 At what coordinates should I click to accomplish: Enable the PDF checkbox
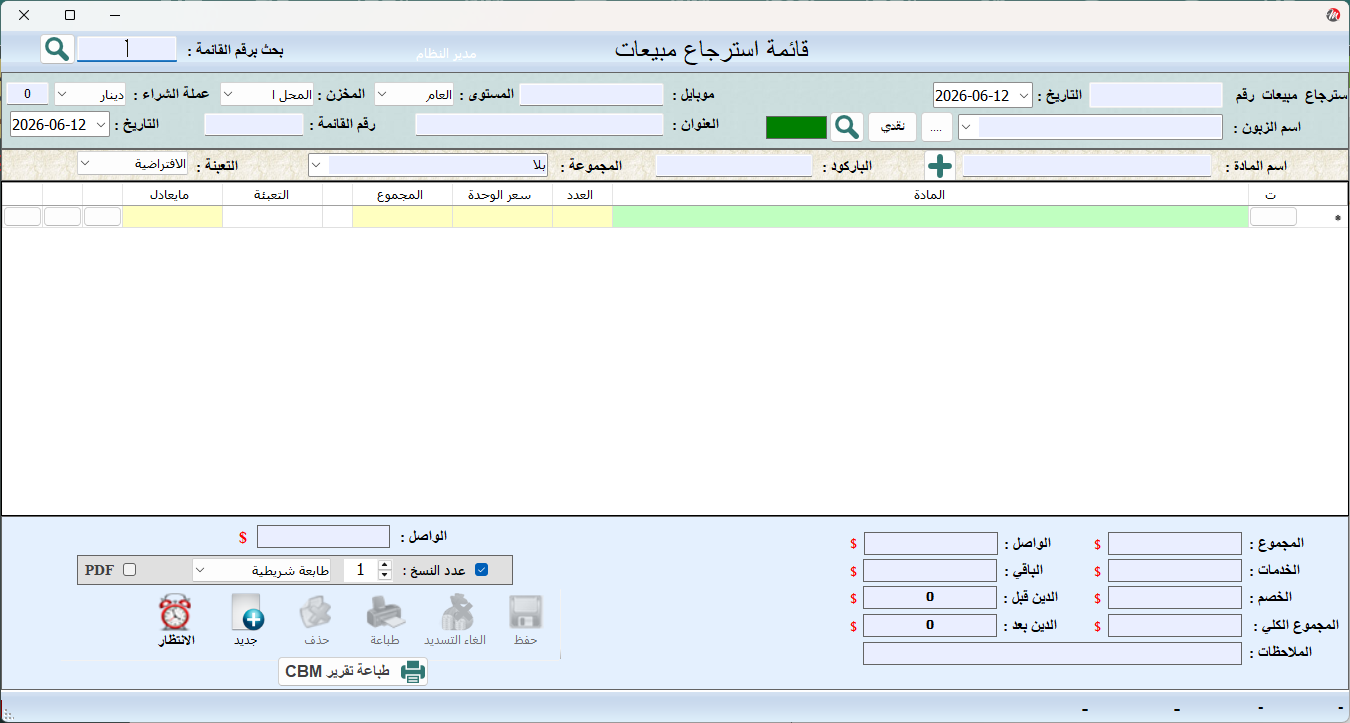[x=129, y=570]
